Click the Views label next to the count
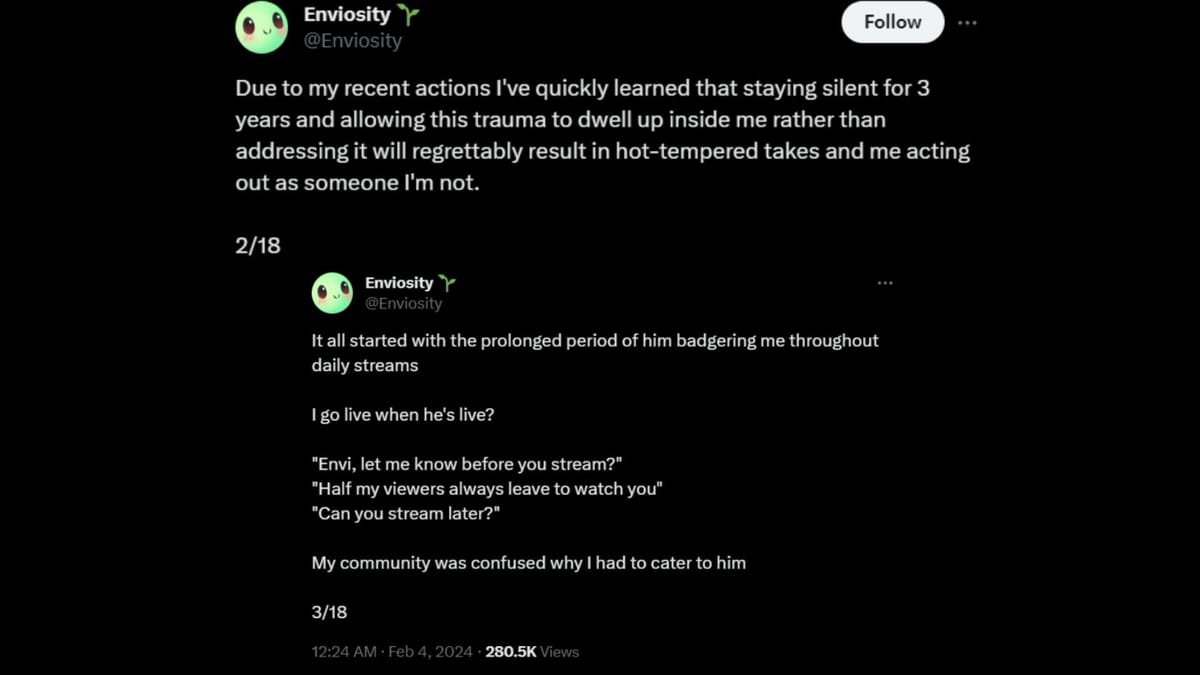The height and width of the screenshot is (675, 1200). tap(558, 651)
